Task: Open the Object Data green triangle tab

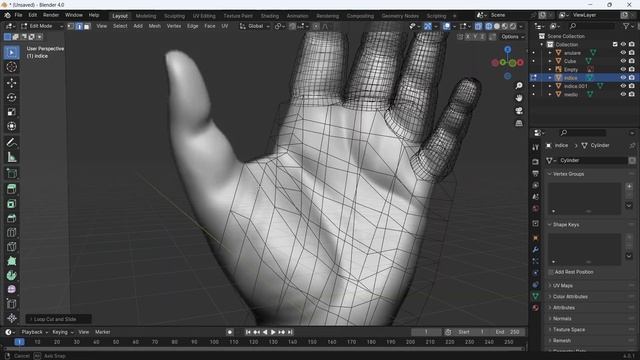Action: coord(536,296)
